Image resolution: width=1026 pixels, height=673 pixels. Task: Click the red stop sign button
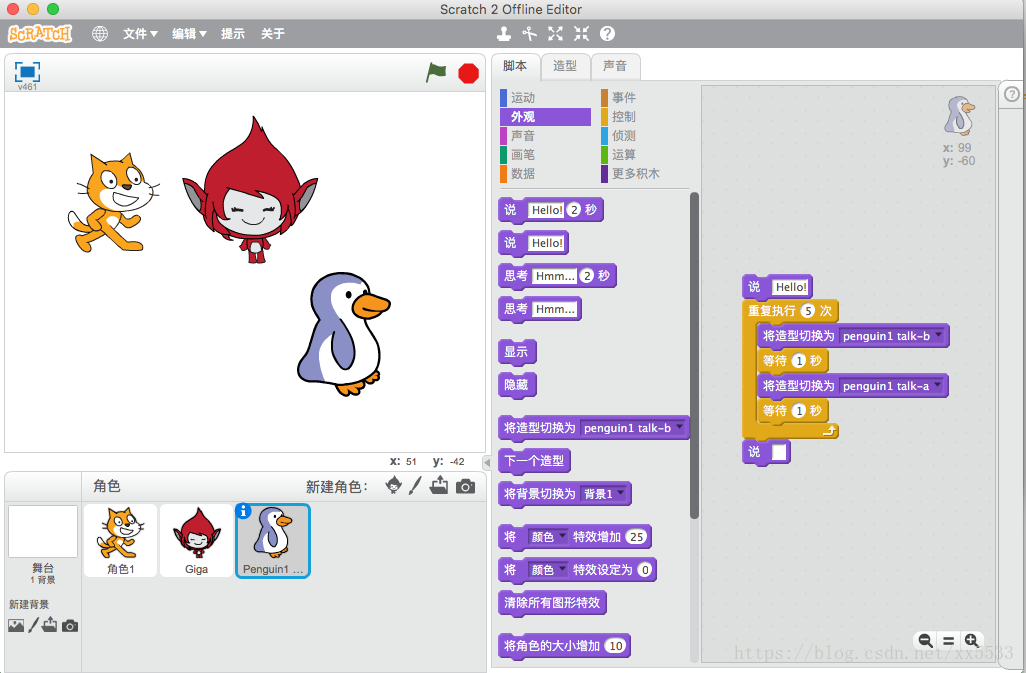pos(469,73)
